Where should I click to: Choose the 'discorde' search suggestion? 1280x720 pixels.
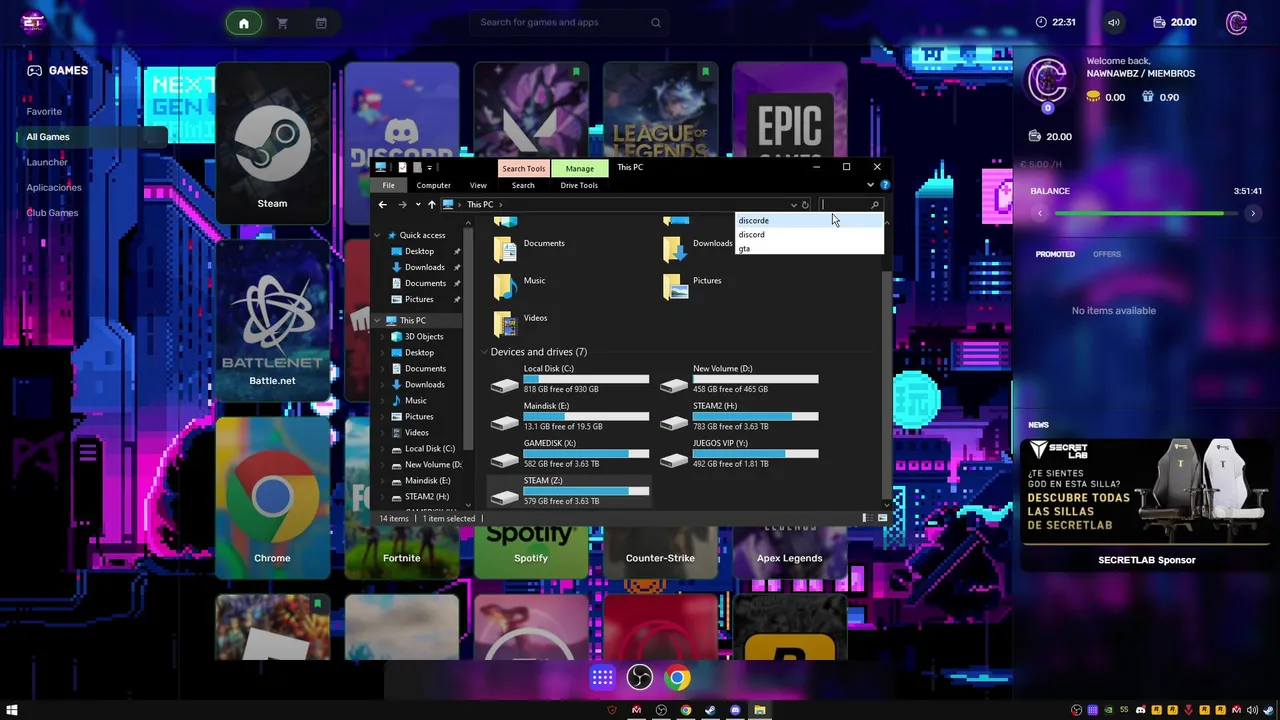pos(810,221)
